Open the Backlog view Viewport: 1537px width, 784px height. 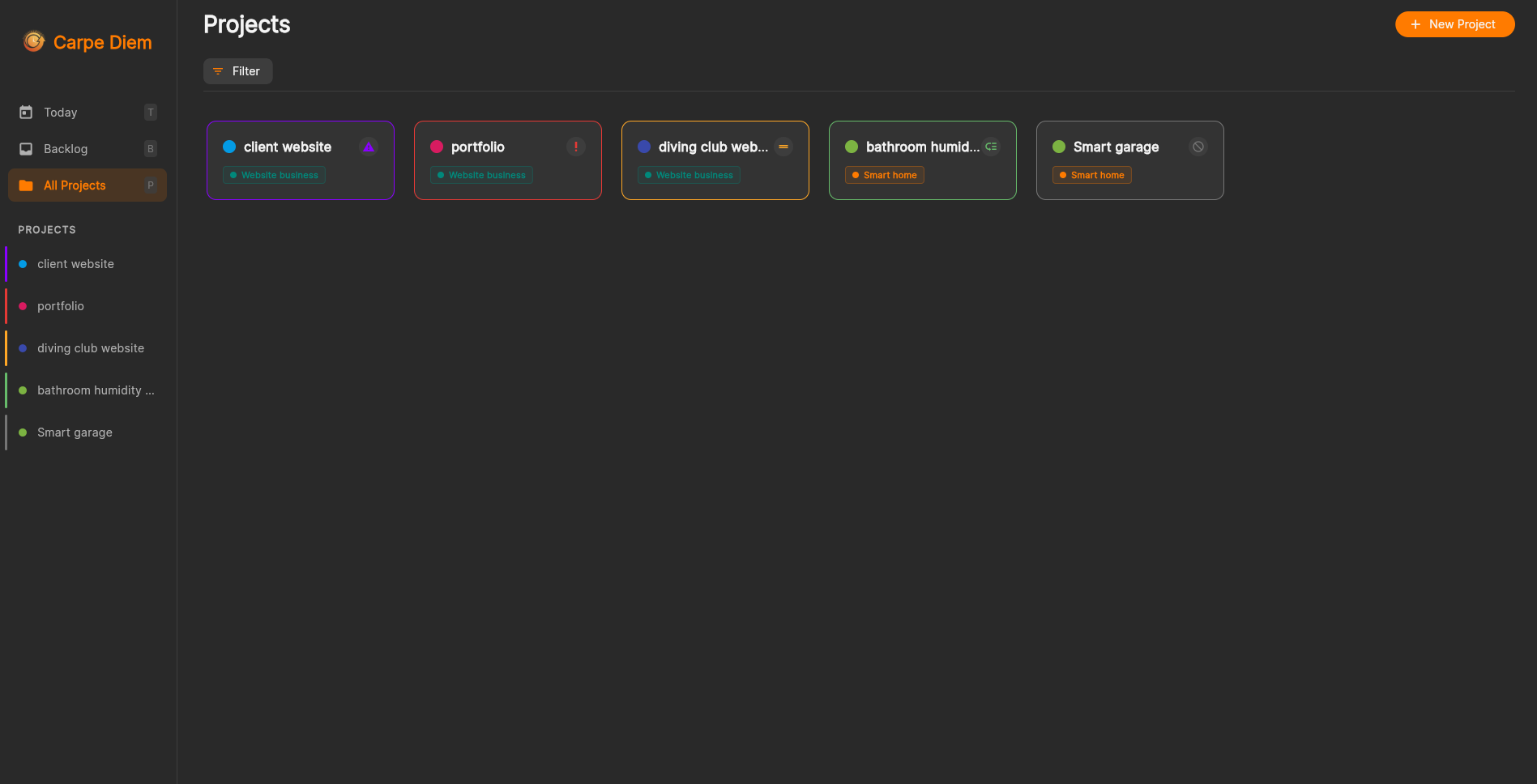pyautogui.click(x=66, y=149)
